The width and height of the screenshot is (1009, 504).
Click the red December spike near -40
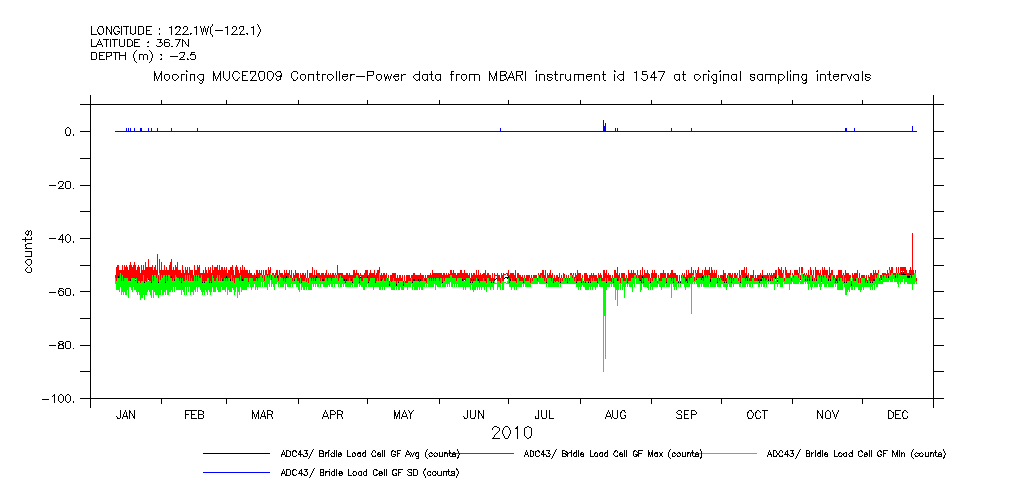(x=912, y=245)
